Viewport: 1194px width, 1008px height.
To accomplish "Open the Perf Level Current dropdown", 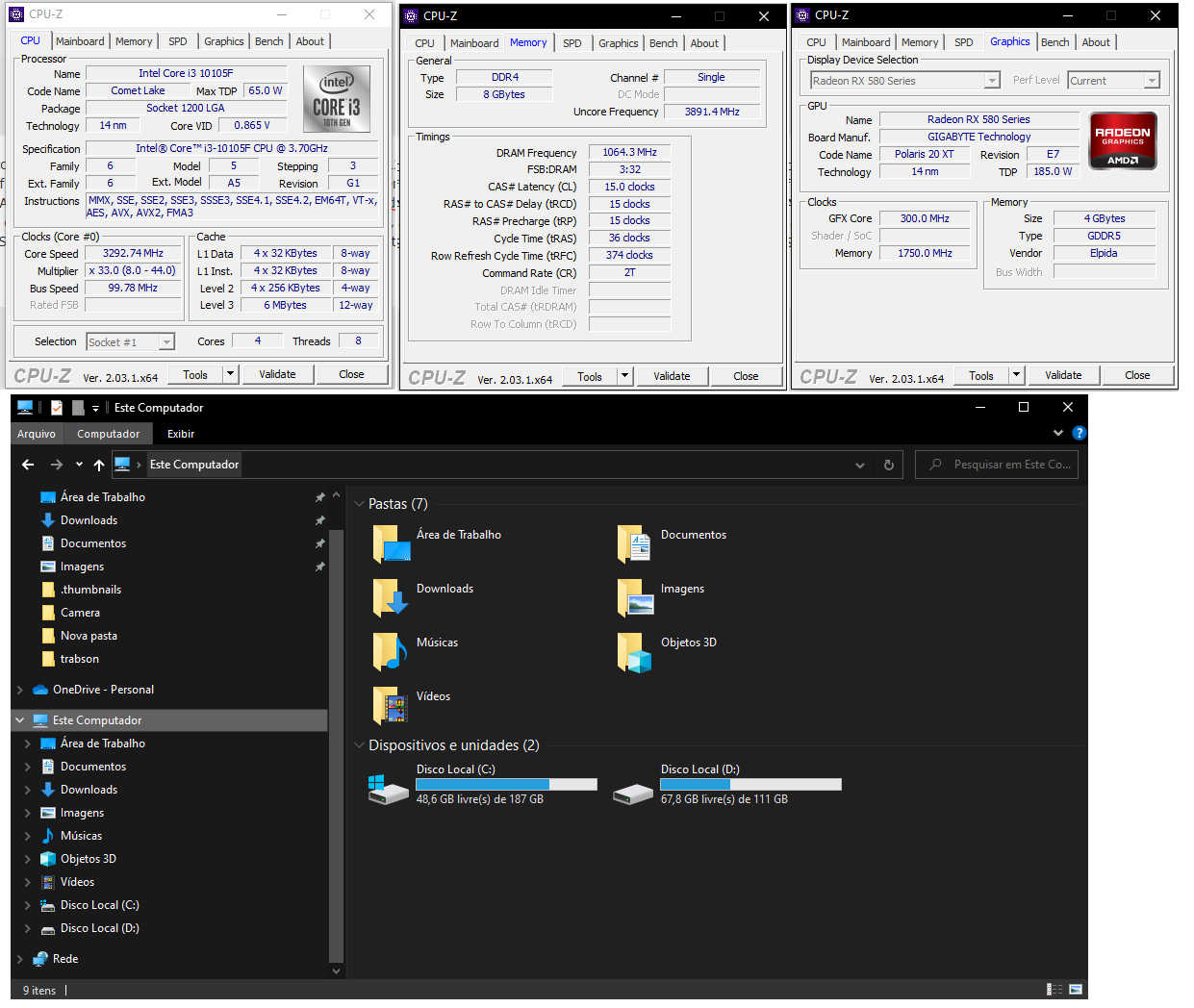I will coord(1152,81).
